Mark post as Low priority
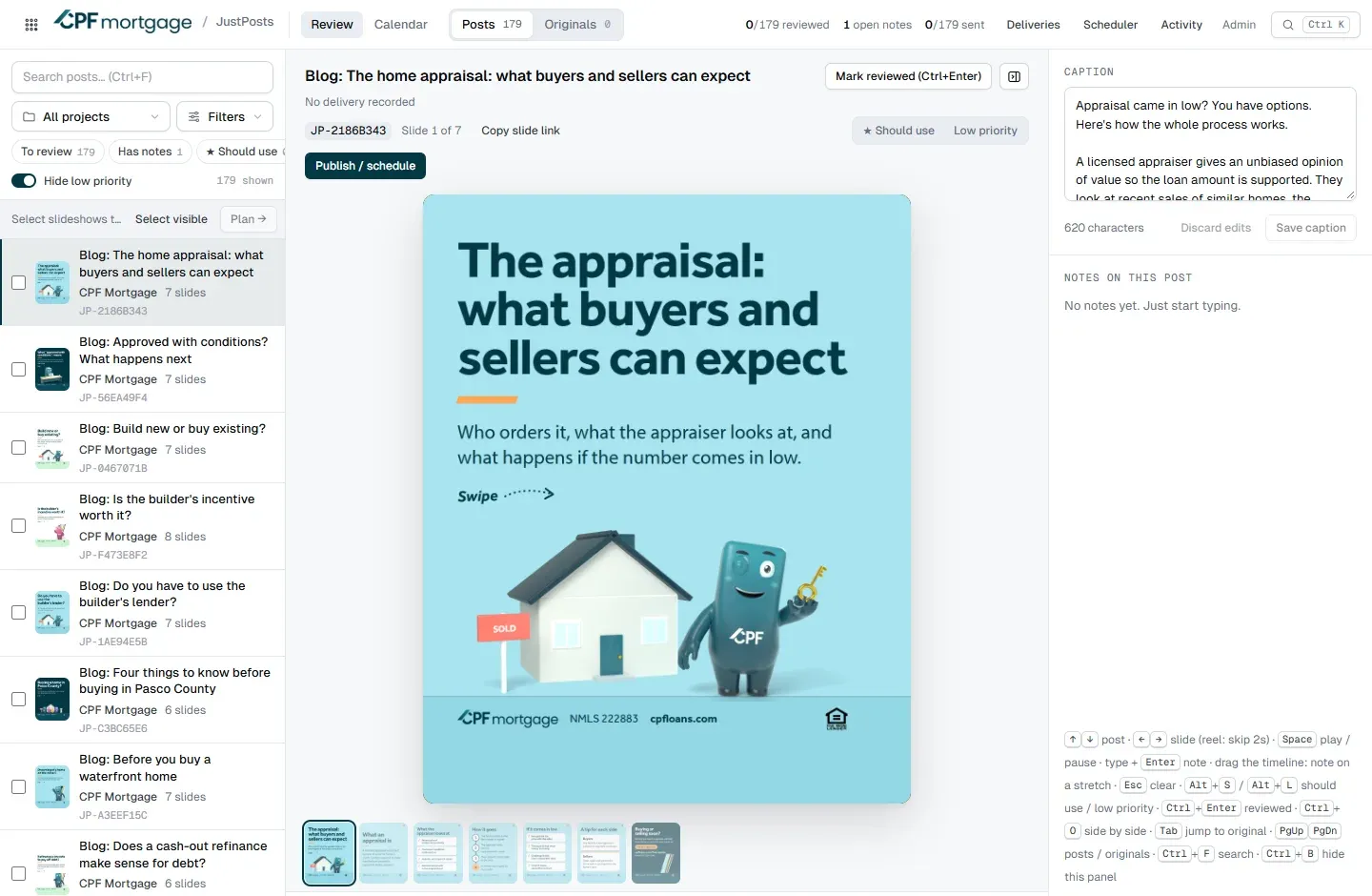The height and width of the screenshot is (896, 1372). click(985, 131)
